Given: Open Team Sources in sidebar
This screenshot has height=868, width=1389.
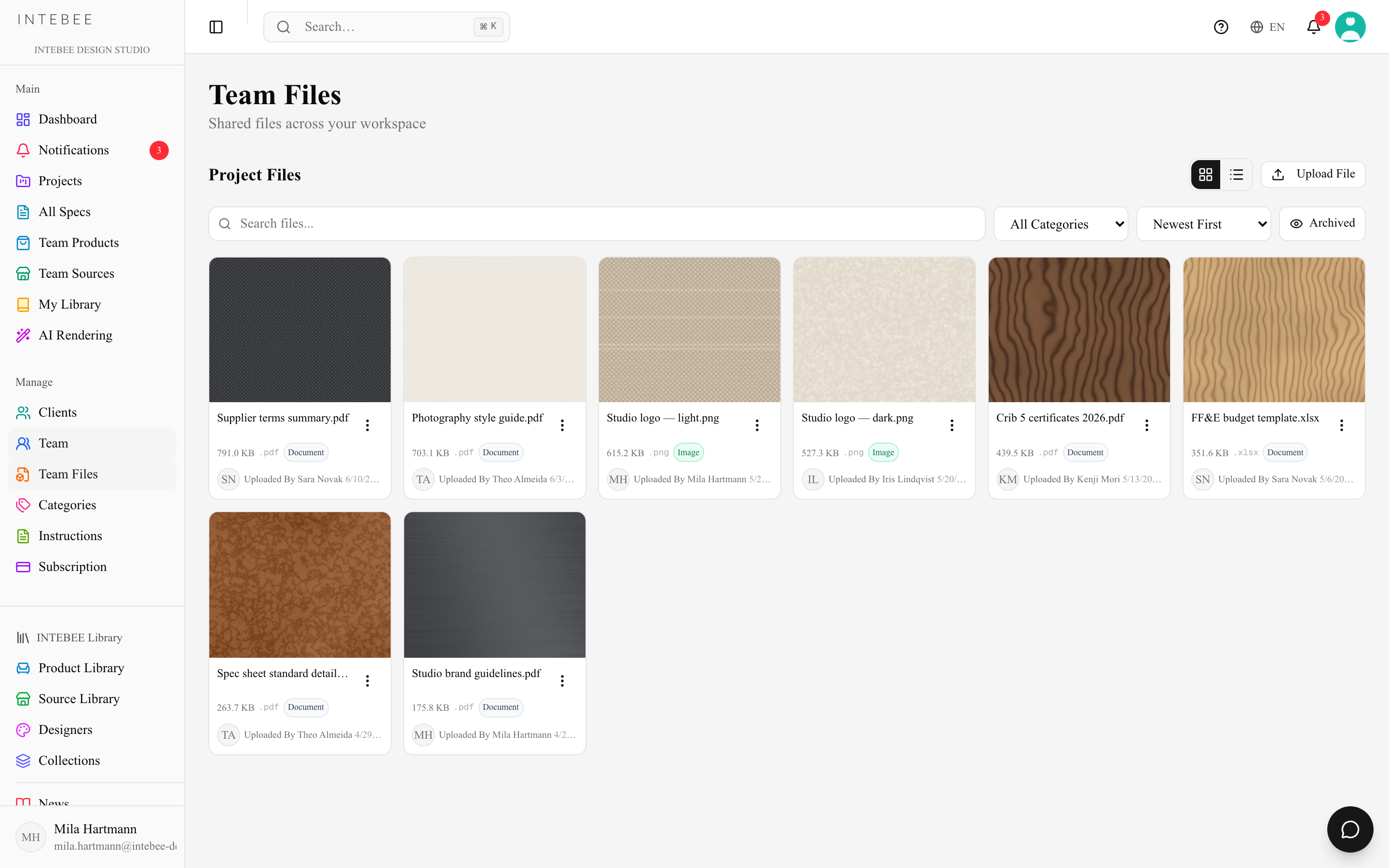Looking at the screenshot, I should pos(92,273).
